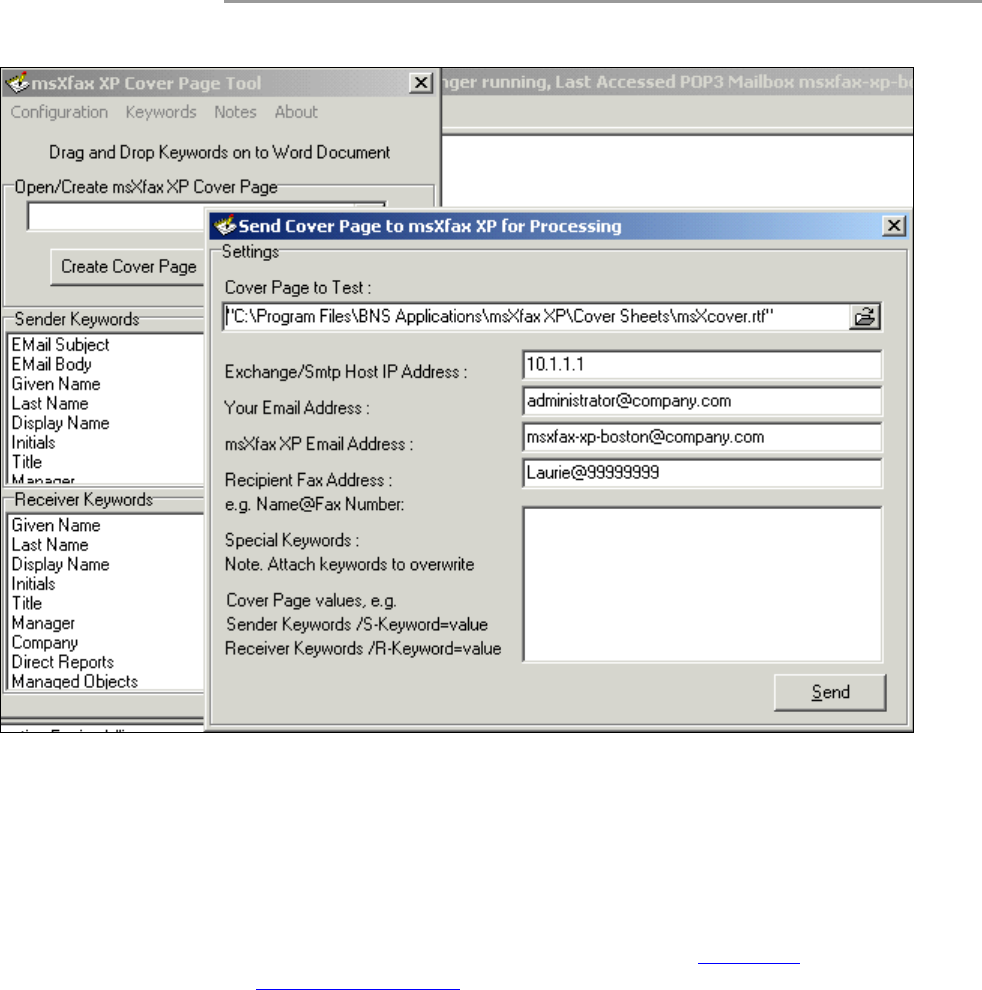Click Send Cover Page dialog title icon
Viewport: 982px width, 990px height.
point(224,225)
